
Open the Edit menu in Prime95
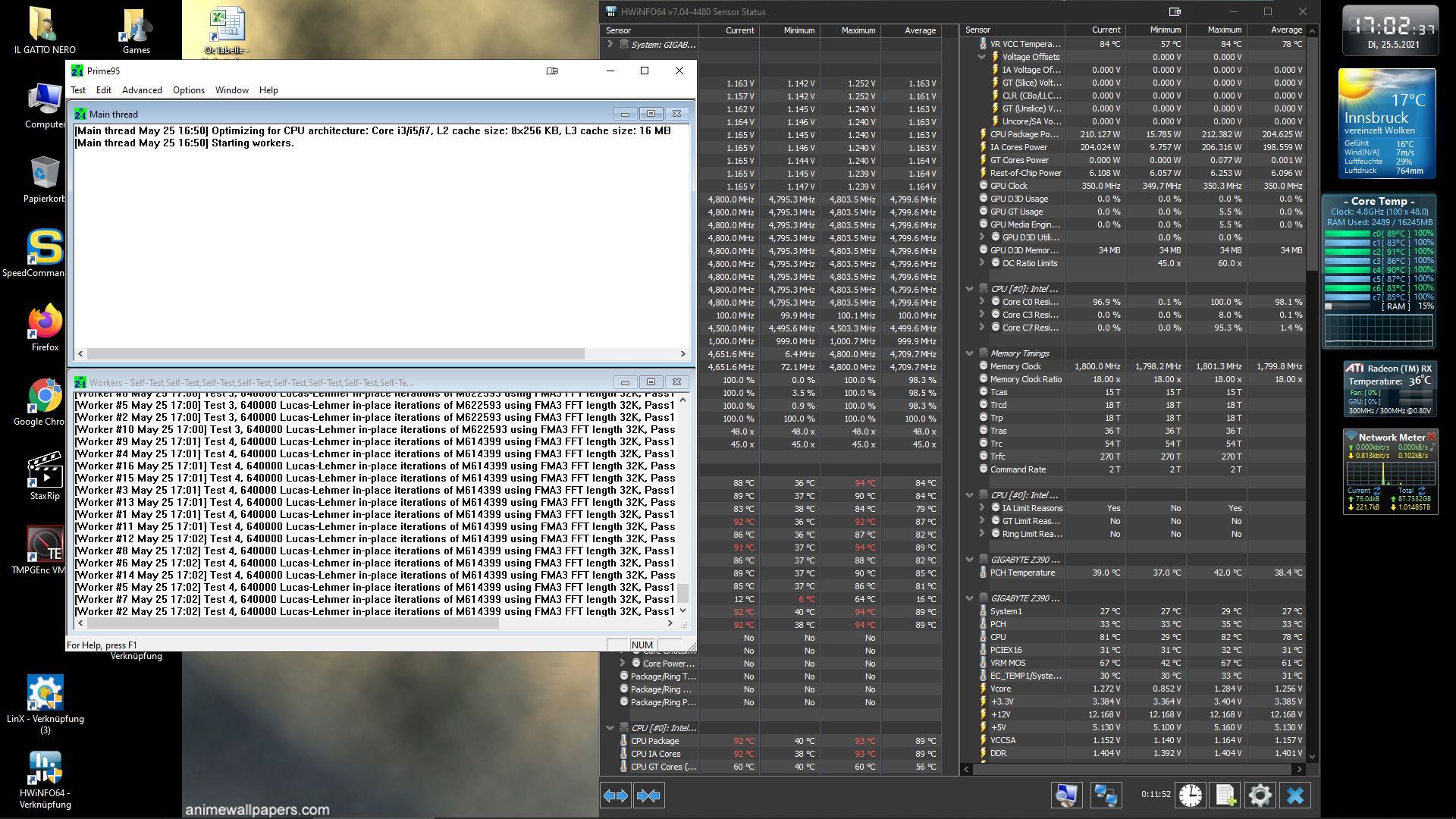(104, 89)
